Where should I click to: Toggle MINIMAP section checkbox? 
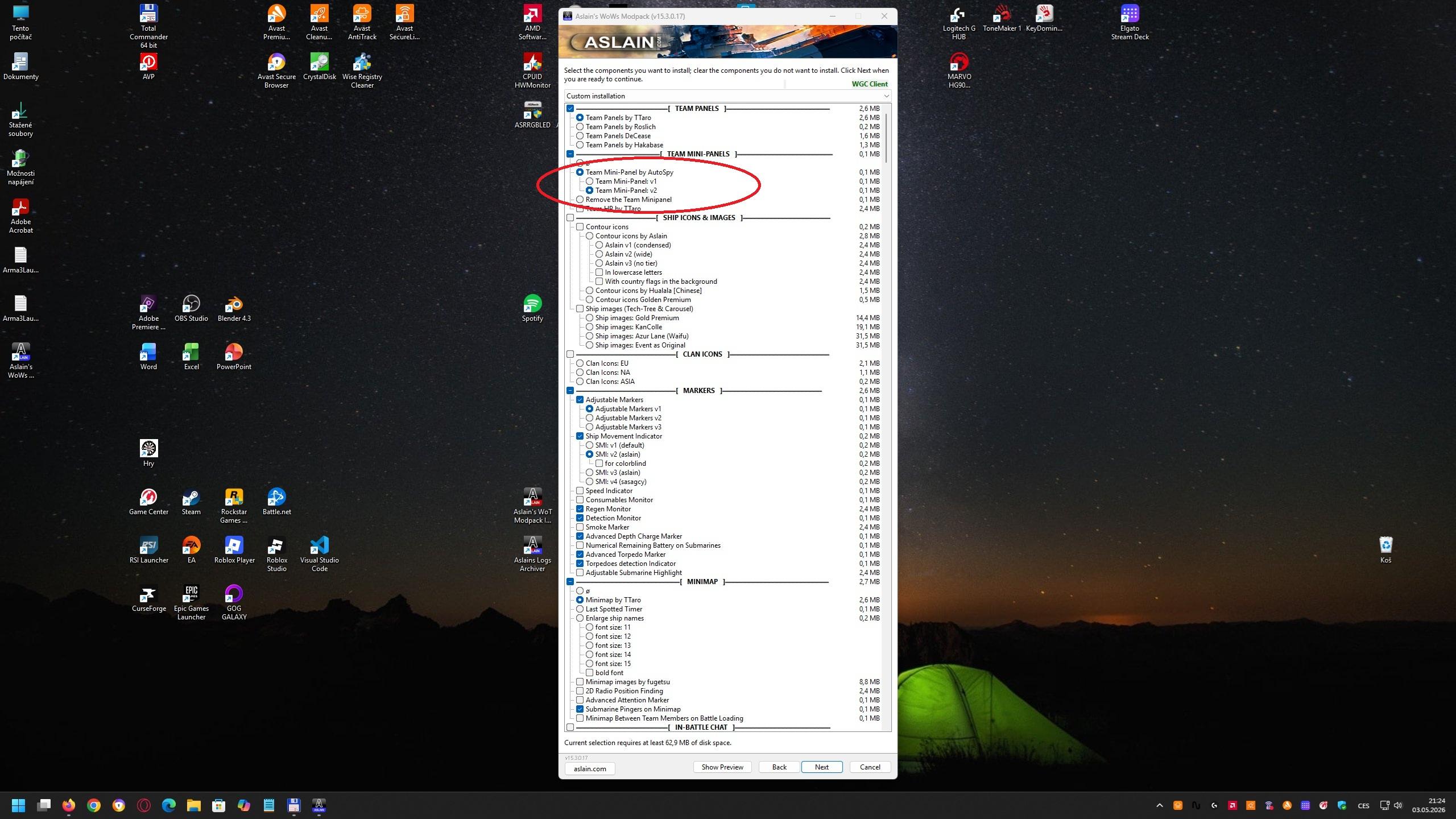[570, 582]
